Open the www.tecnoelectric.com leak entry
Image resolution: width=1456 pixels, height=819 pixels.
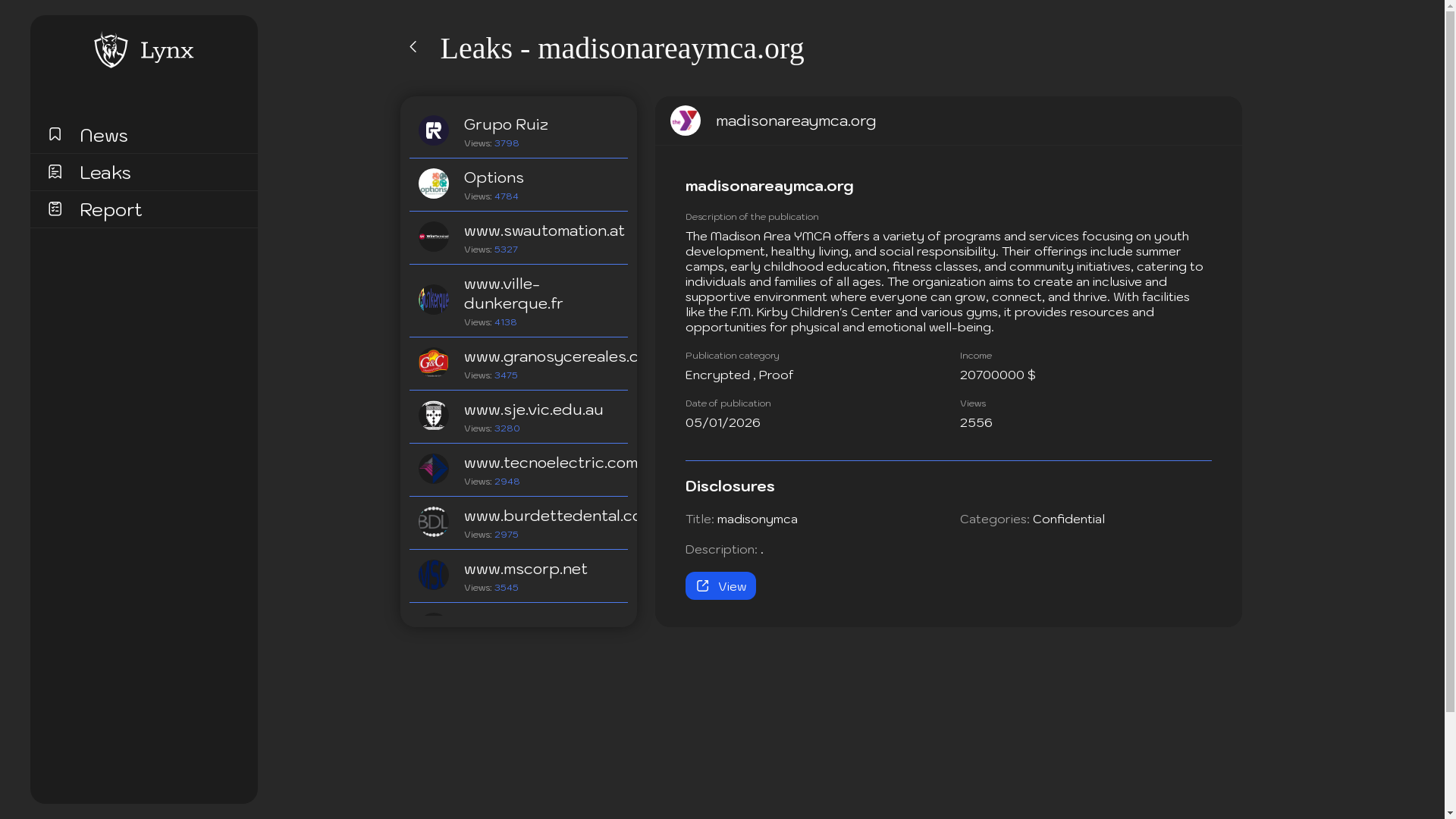point(550,463)
